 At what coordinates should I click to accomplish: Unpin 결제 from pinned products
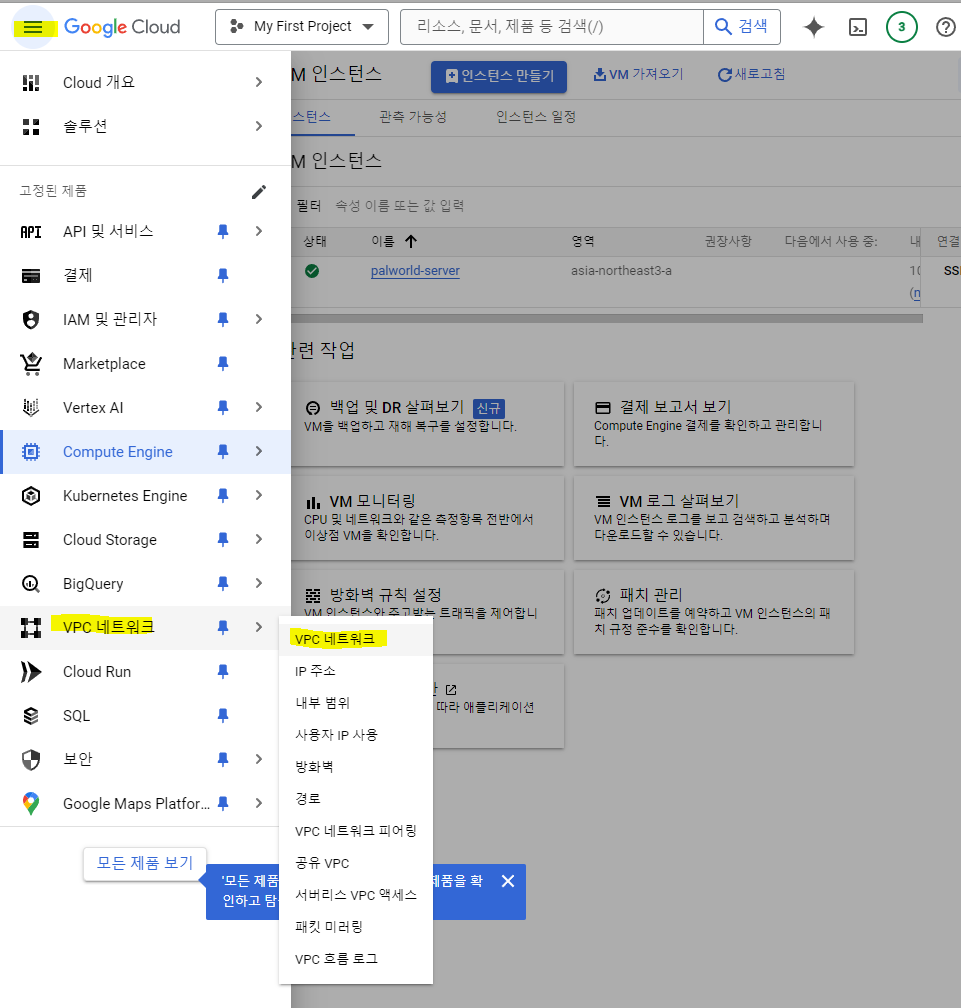pos(223,276)
